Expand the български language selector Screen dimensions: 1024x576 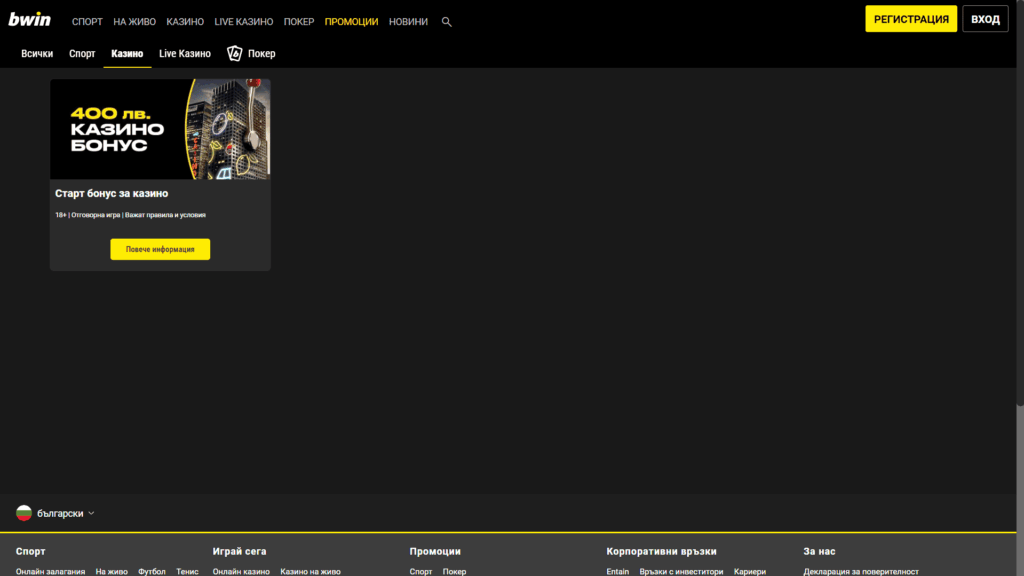[60, 512]
